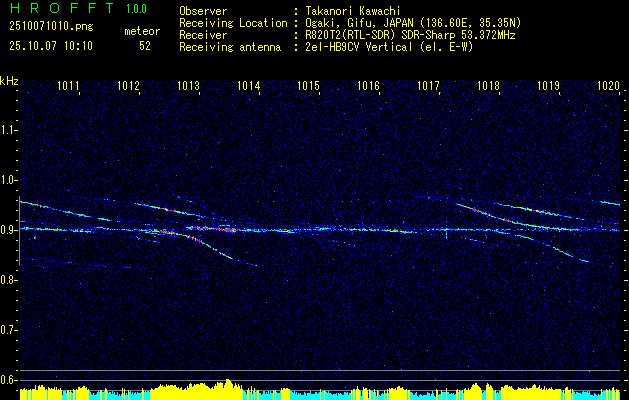Click the meteor count value 52
Screen dimensions: 629x400
click(x=145, y=46)
